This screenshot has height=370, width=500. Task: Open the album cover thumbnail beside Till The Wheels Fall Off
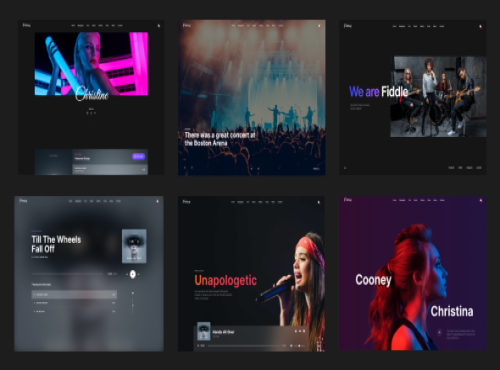click(x=134, y=246)
